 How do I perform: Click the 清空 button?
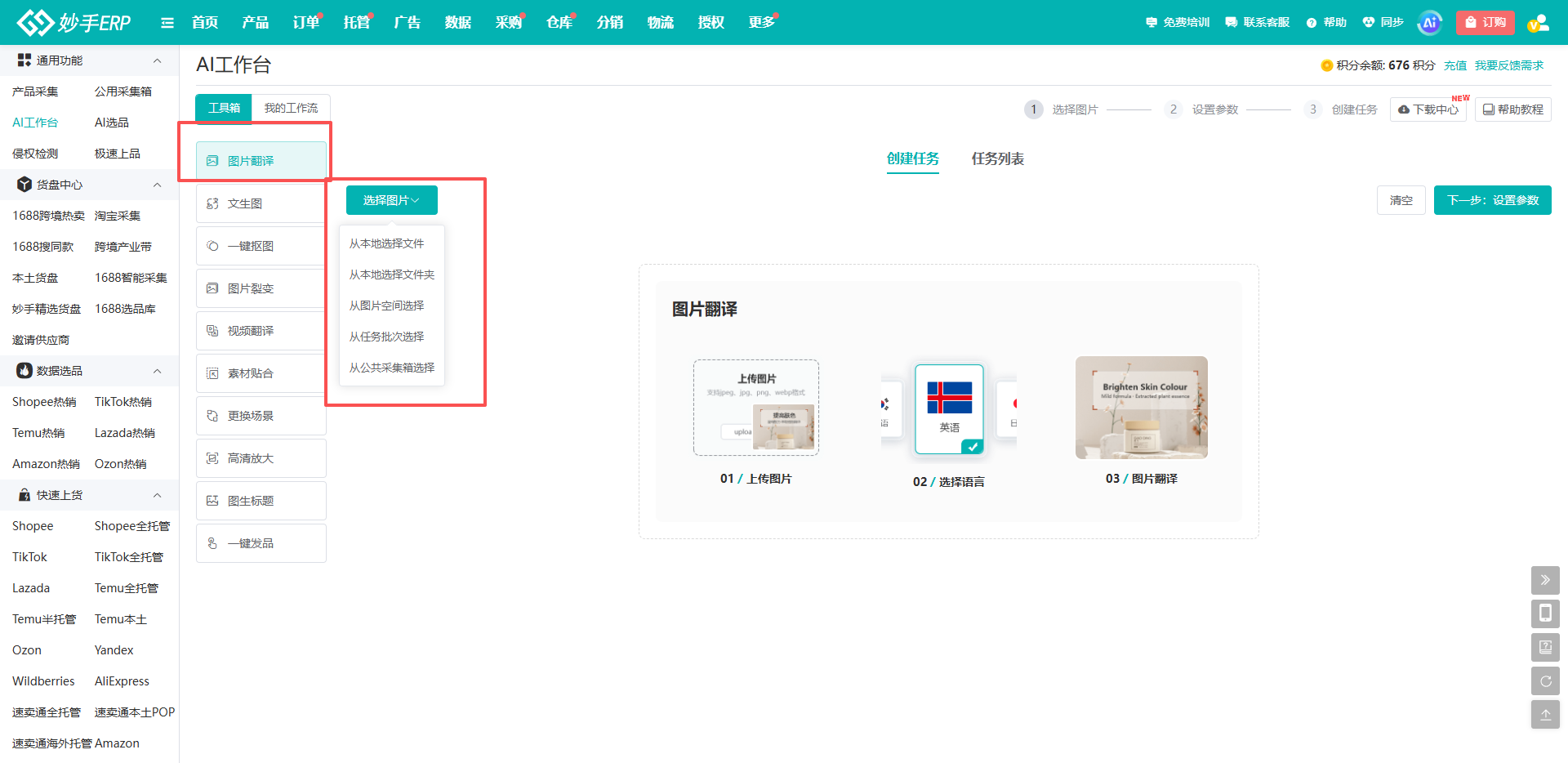1401,200
